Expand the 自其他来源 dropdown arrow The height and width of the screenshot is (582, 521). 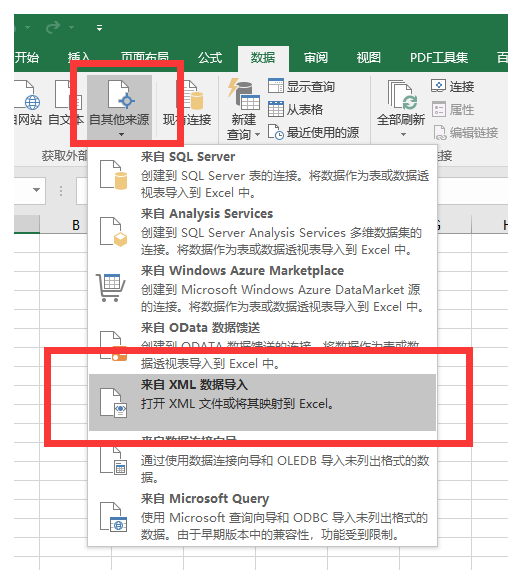point(121,134)
